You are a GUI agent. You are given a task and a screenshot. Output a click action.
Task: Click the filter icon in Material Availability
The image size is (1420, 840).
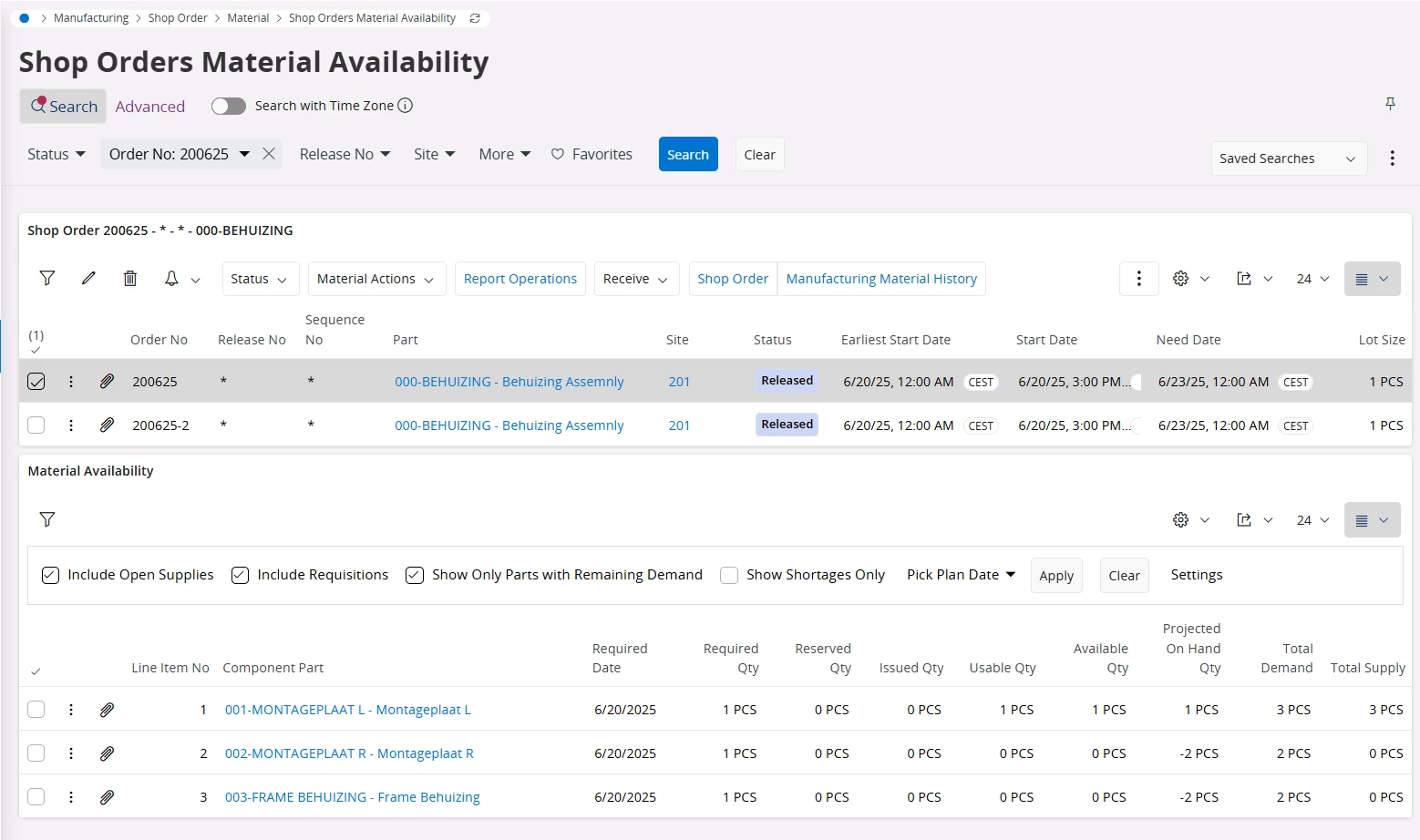point(47,519)
